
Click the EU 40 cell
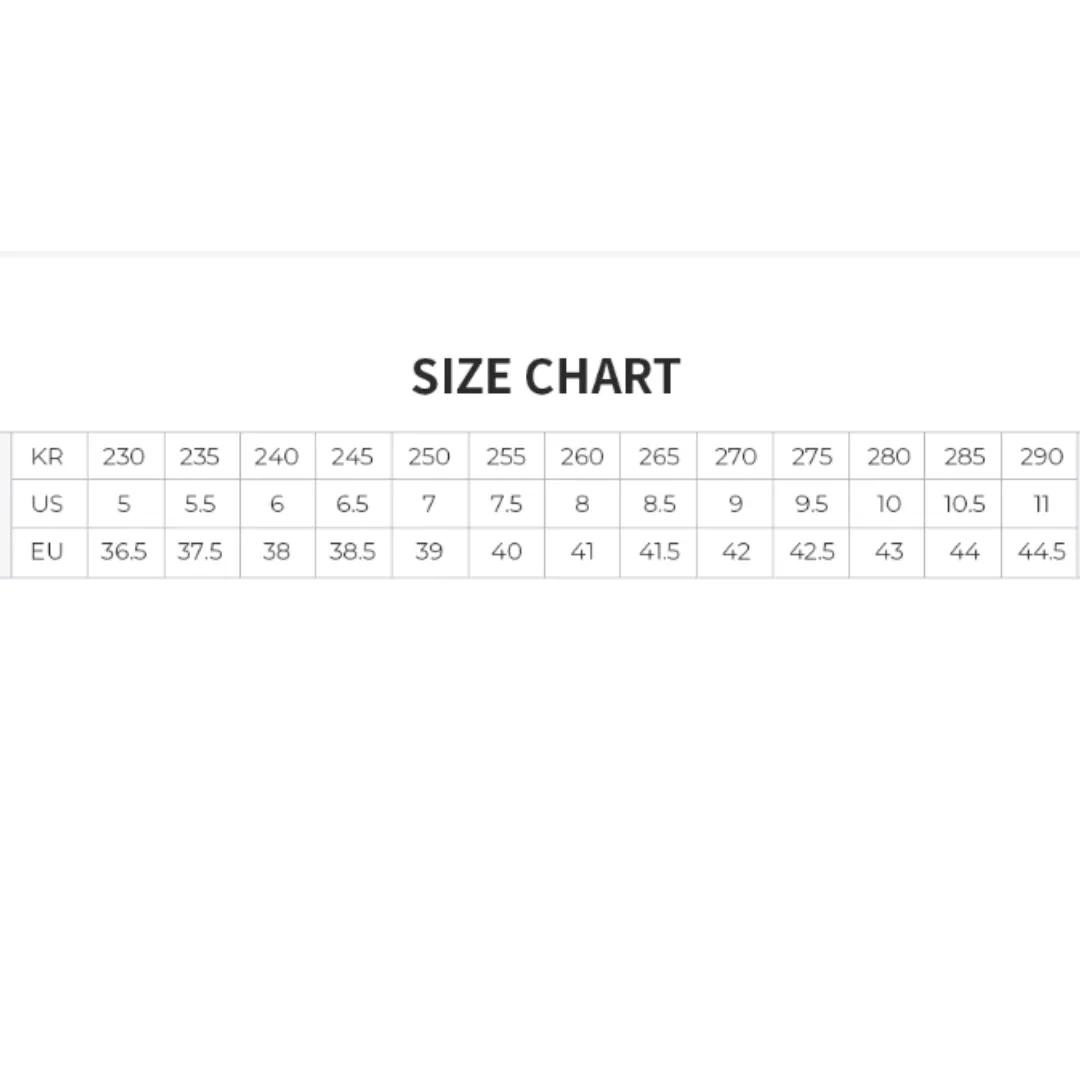pos(507,552)
